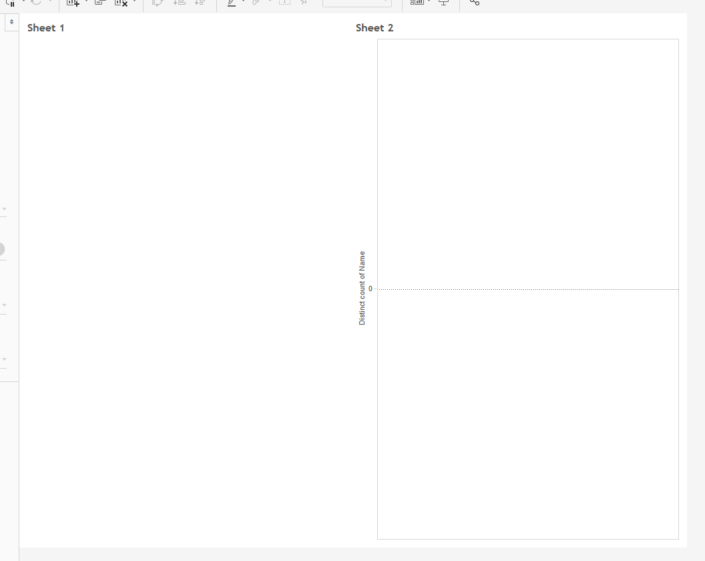
Task: Select the Sheet 1 title
Action: (x=46, y=28)
